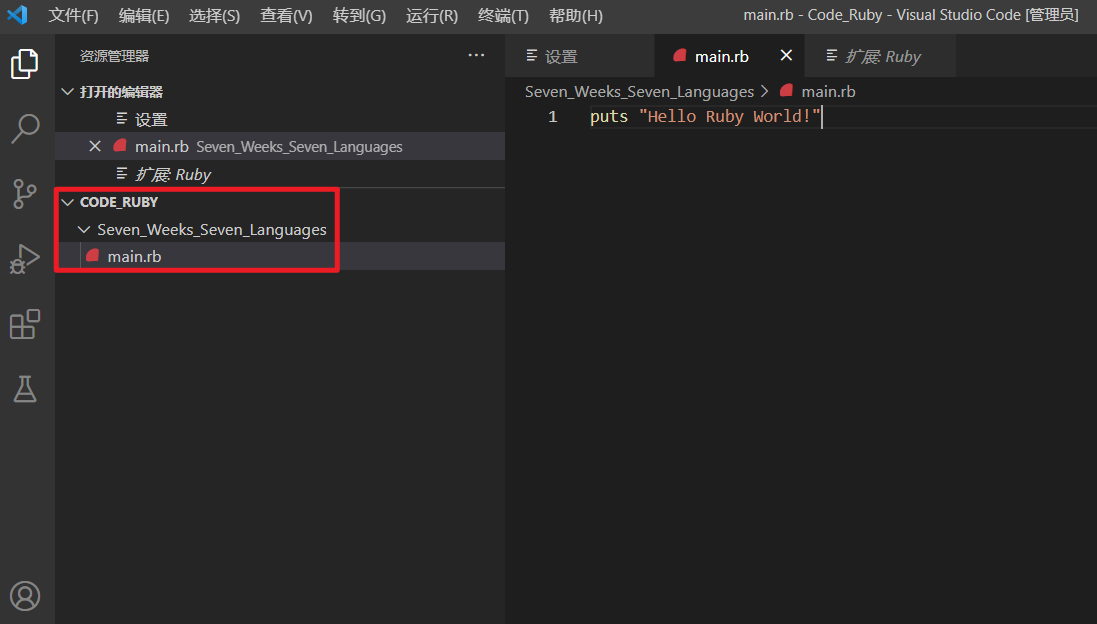Click Seven_Weeks_Seven_Languages breadcrumb segment
This screenshot has height=624, width=1097.
coord(639,92)
